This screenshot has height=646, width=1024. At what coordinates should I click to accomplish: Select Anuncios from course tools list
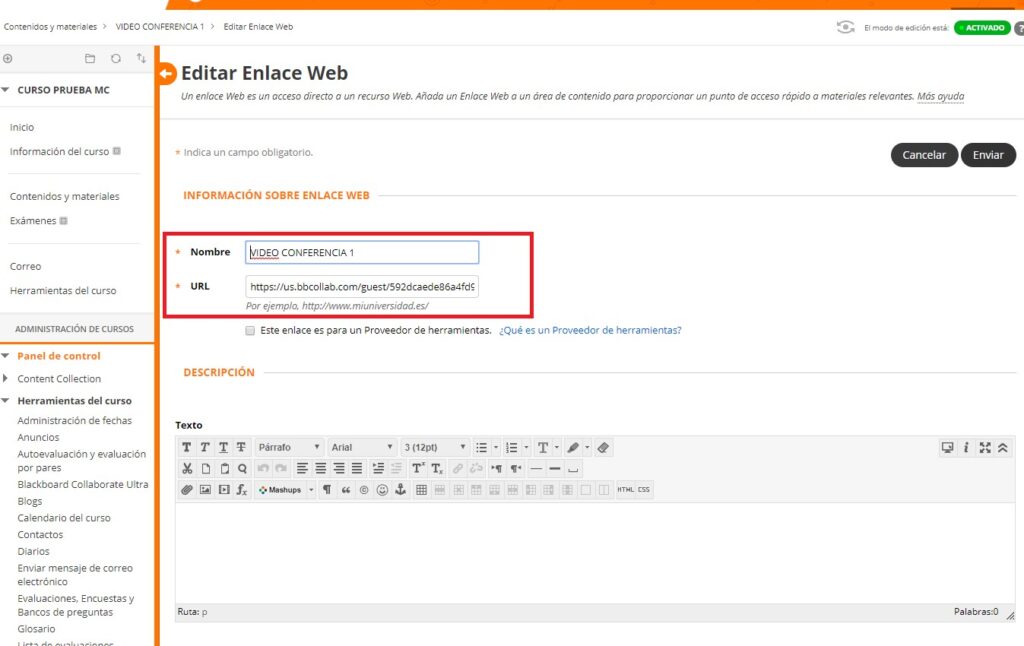point(38,437)
